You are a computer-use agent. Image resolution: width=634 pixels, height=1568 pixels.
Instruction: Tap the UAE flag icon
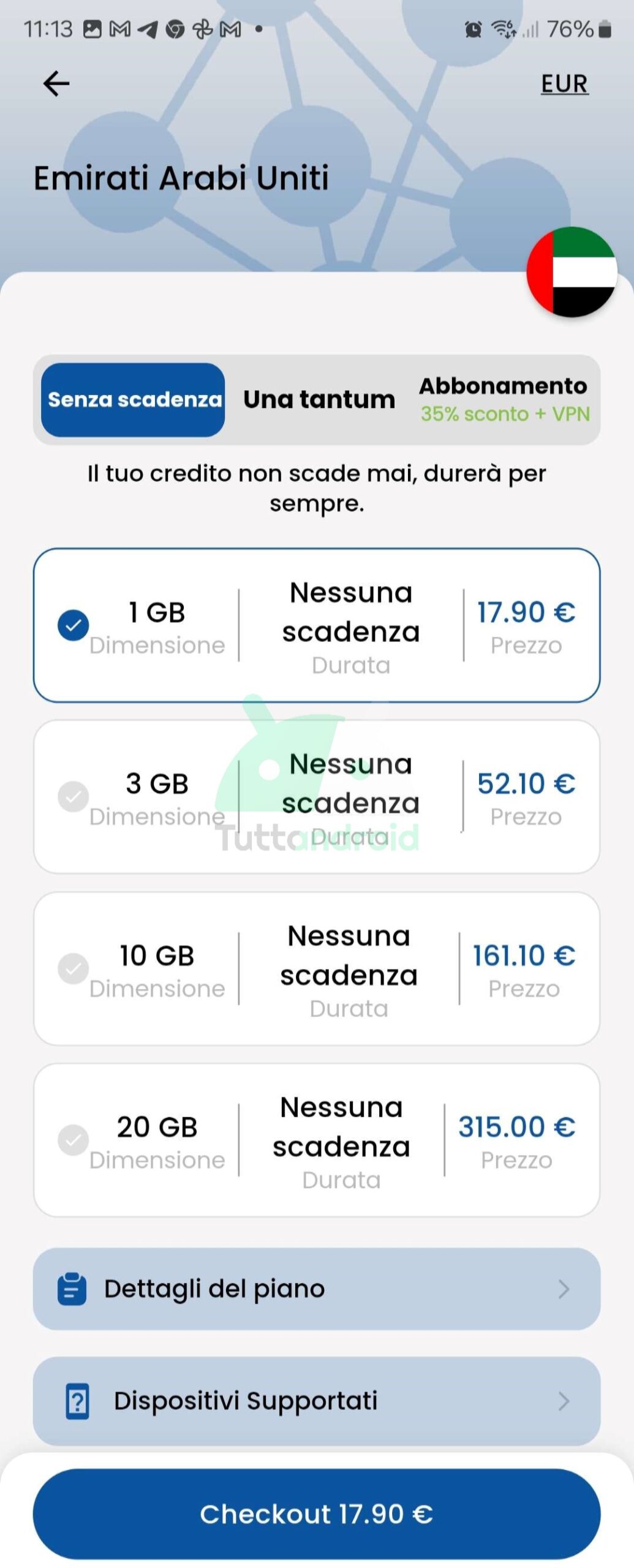click(x=572, y=272)
